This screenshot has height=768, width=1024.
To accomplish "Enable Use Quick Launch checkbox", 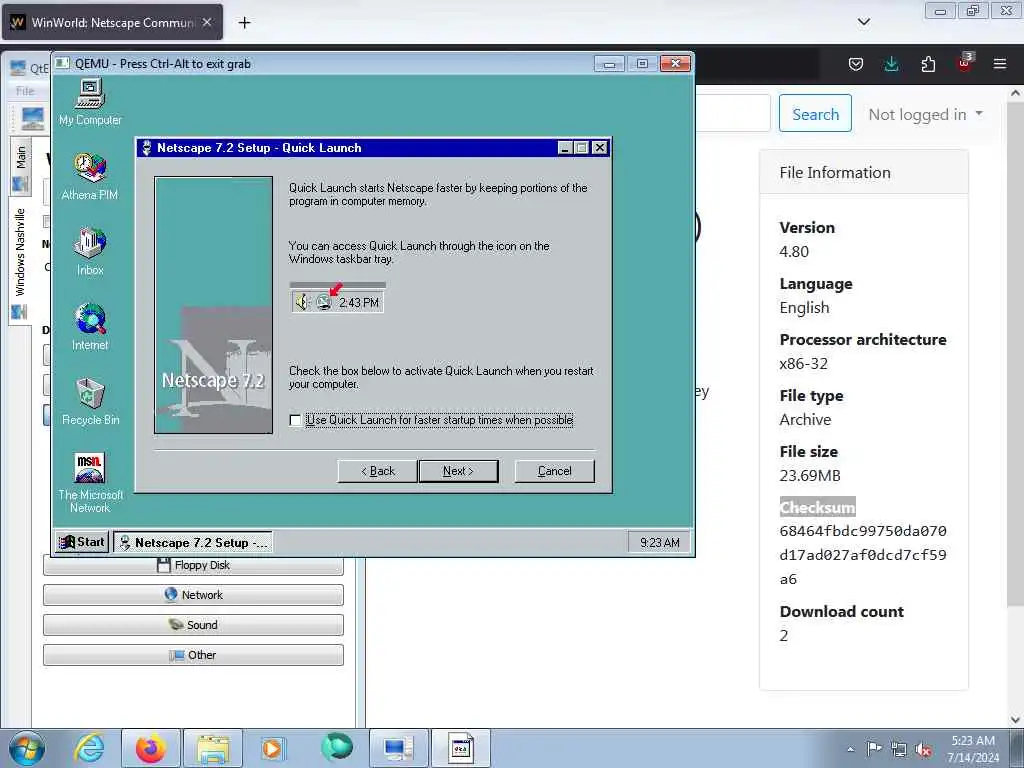I will [x=295, y=420].
